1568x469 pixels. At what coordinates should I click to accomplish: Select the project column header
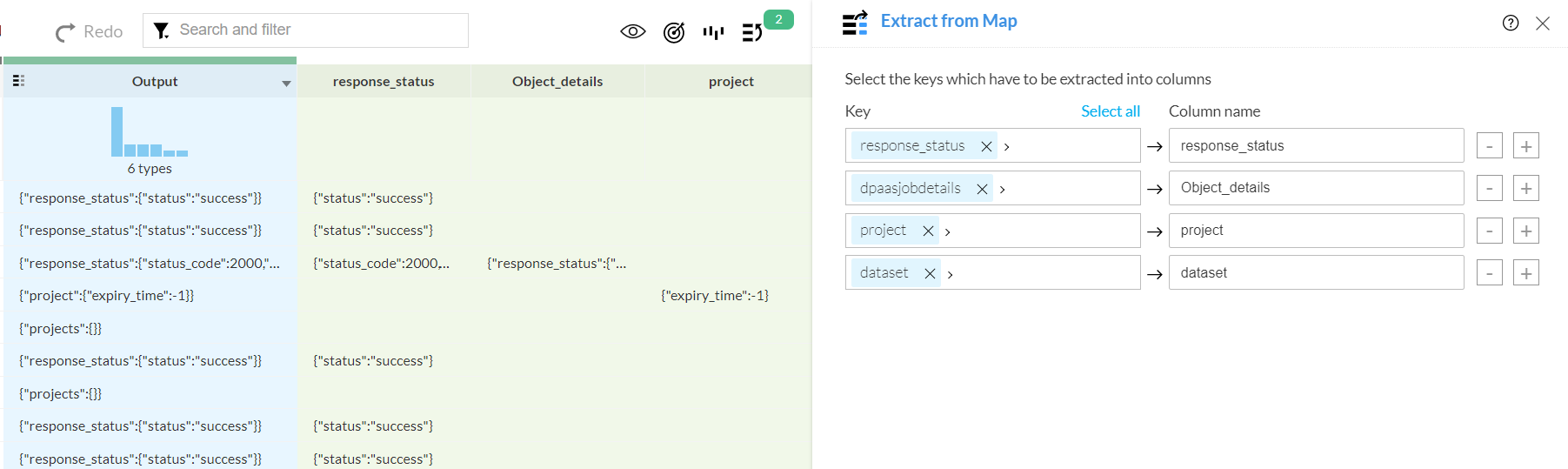pos(731,82)
